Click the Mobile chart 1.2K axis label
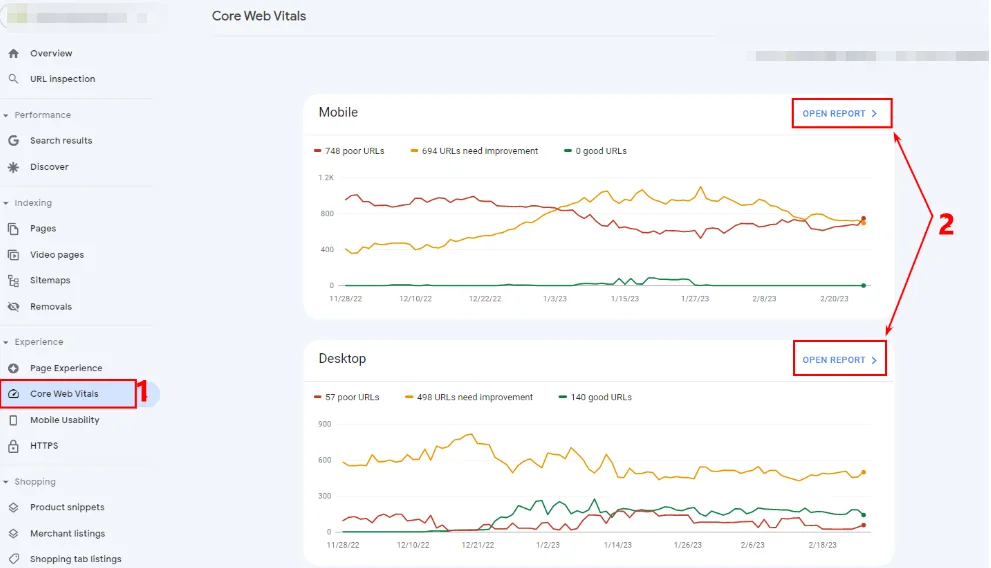Viewport: 991px width, 568px height. (326, 178)
